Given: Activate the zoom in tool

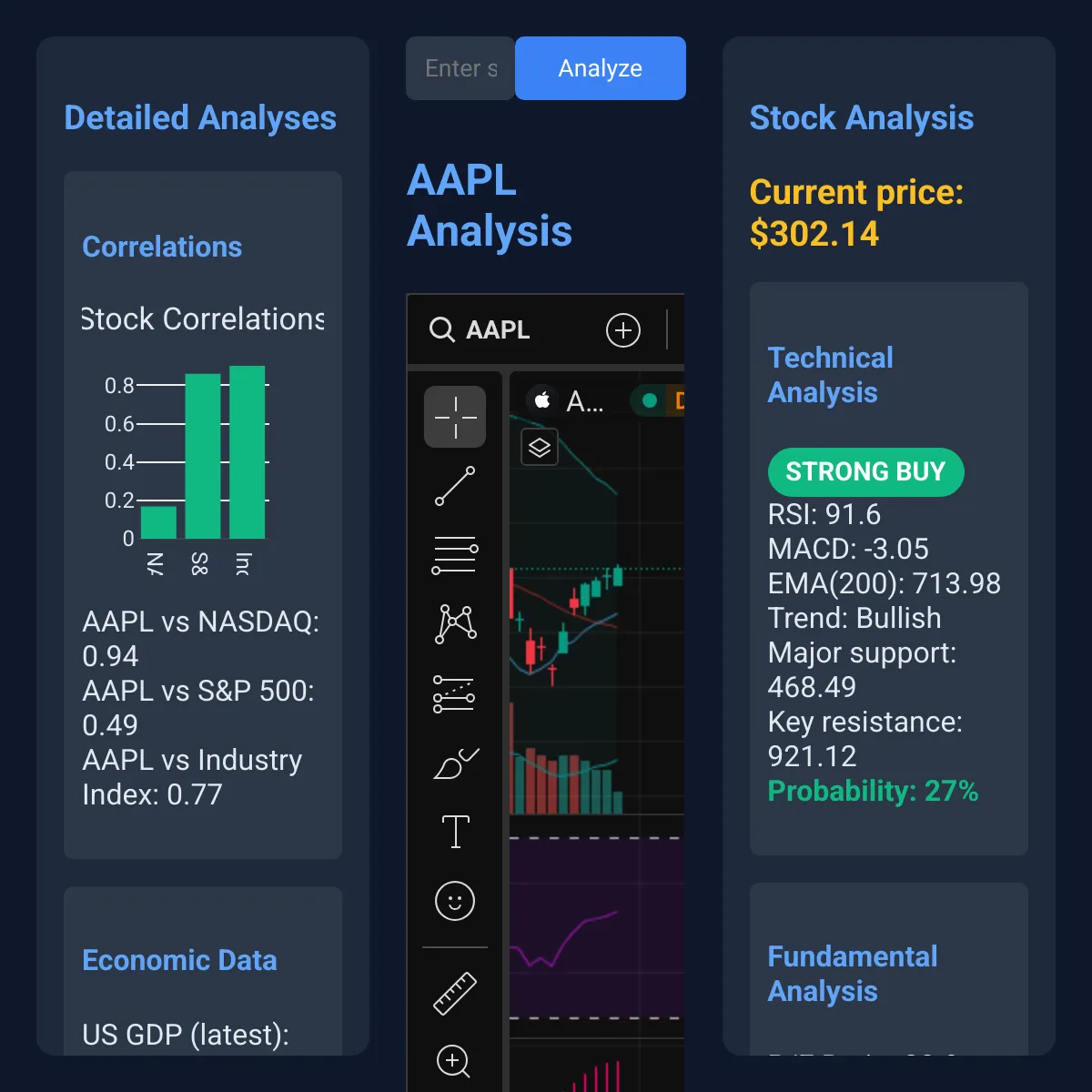Looking at the screenshot, I should [x=453, y=1061].
